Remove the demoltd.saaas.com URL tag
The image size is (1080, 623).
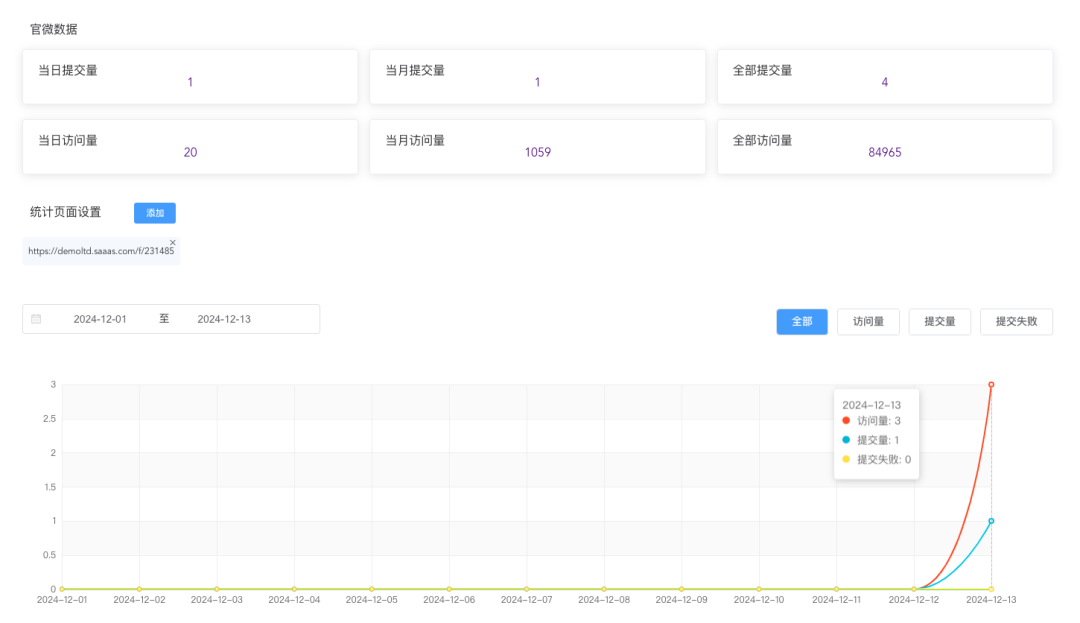[172, 243]
